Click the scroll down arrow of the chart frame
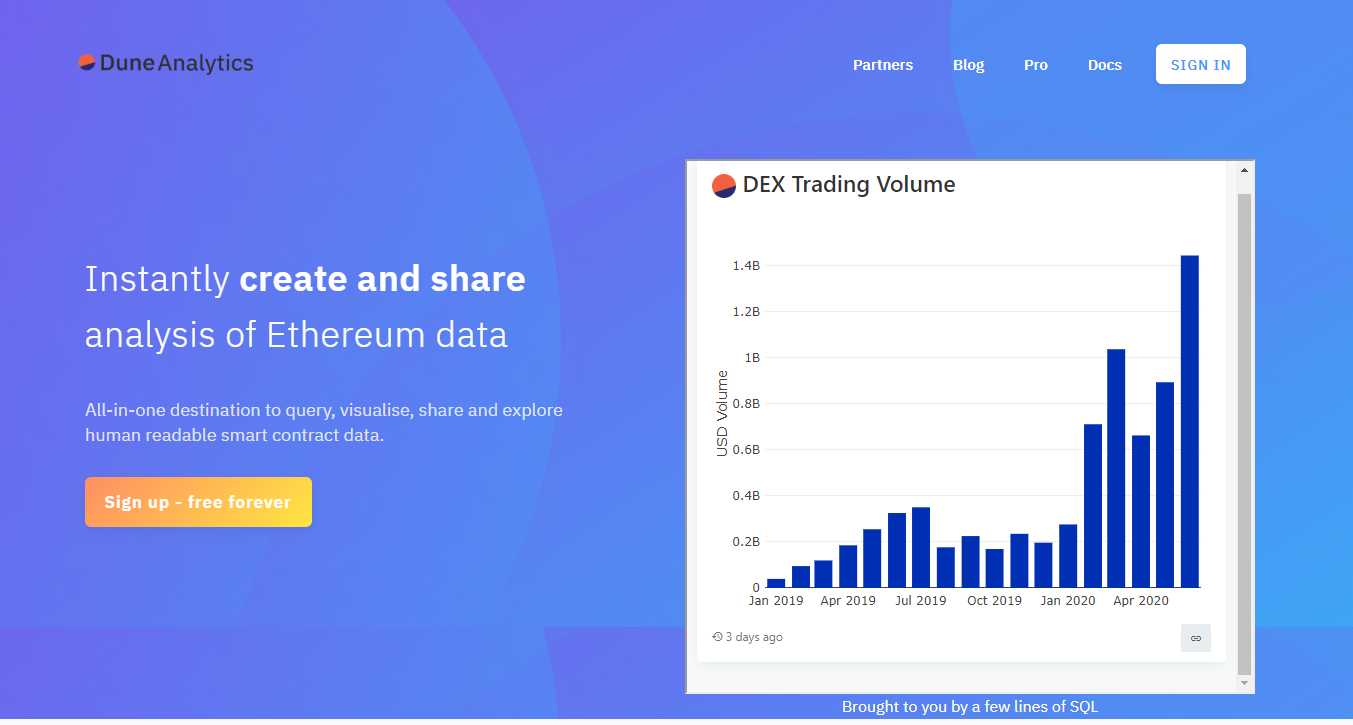 [1244, 683]
